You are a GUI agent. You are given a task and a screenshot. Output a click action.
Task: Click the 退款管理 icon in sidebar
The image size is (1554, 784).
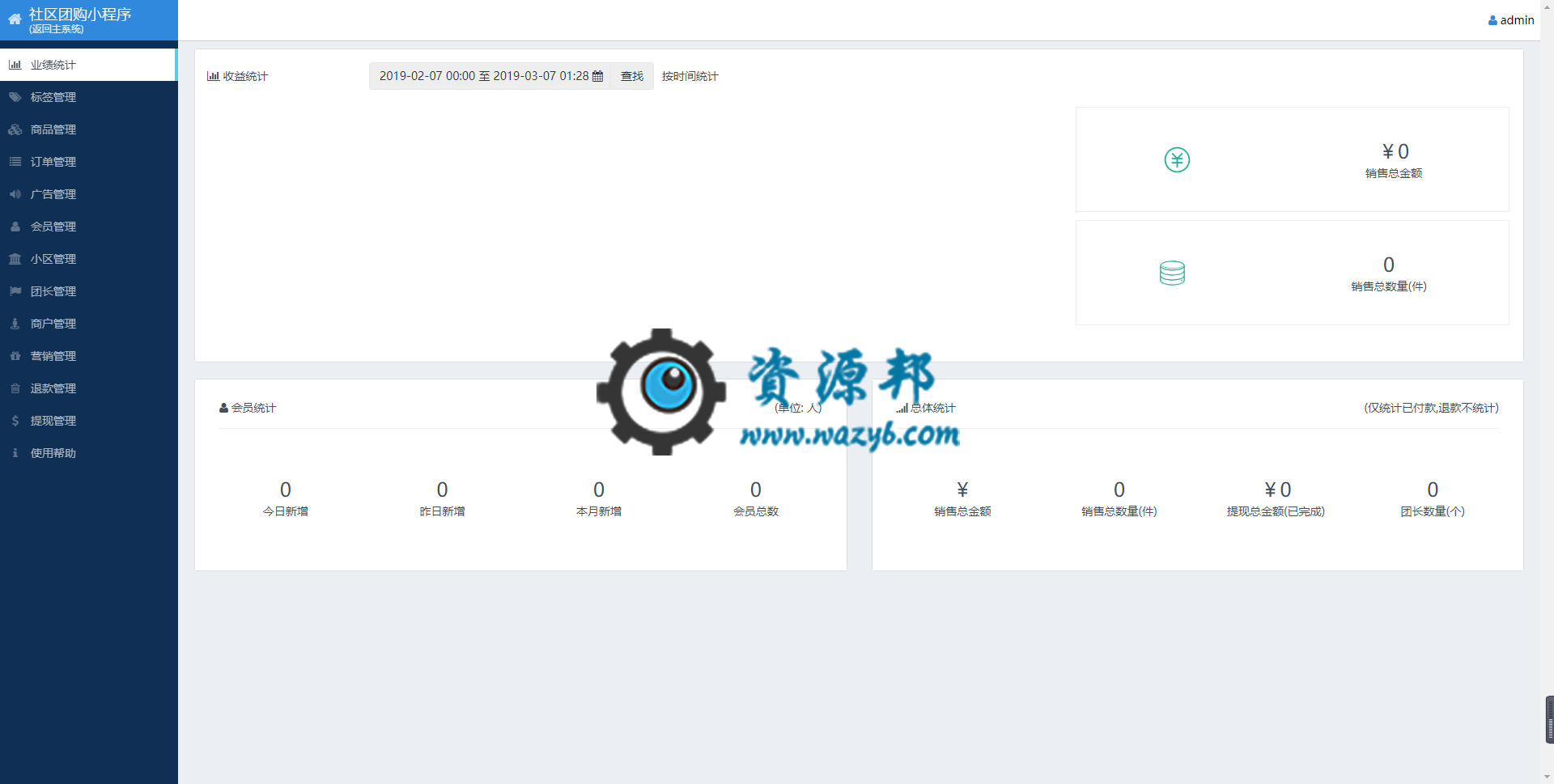pyautogui.click(x=15, y=388)
